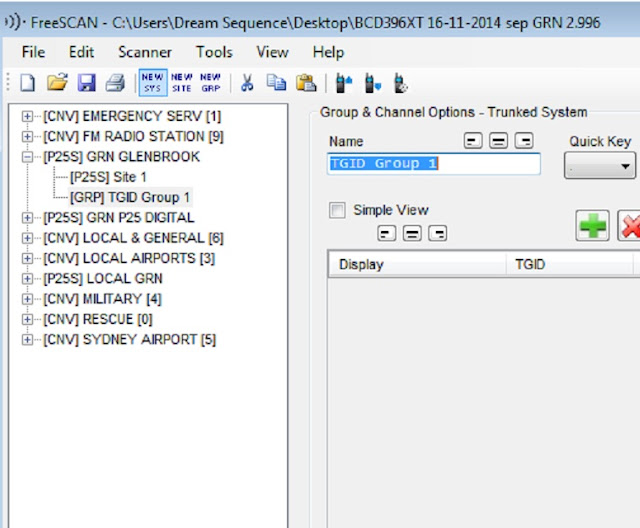Left-align the Name text with the first alignment icon

point(473,141)
